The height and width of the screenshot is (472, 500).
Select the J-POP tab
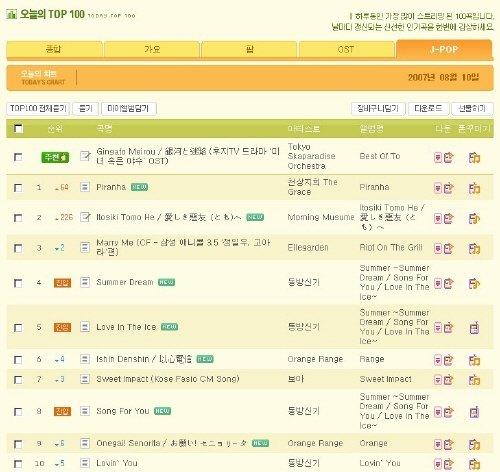coord(444,49)
